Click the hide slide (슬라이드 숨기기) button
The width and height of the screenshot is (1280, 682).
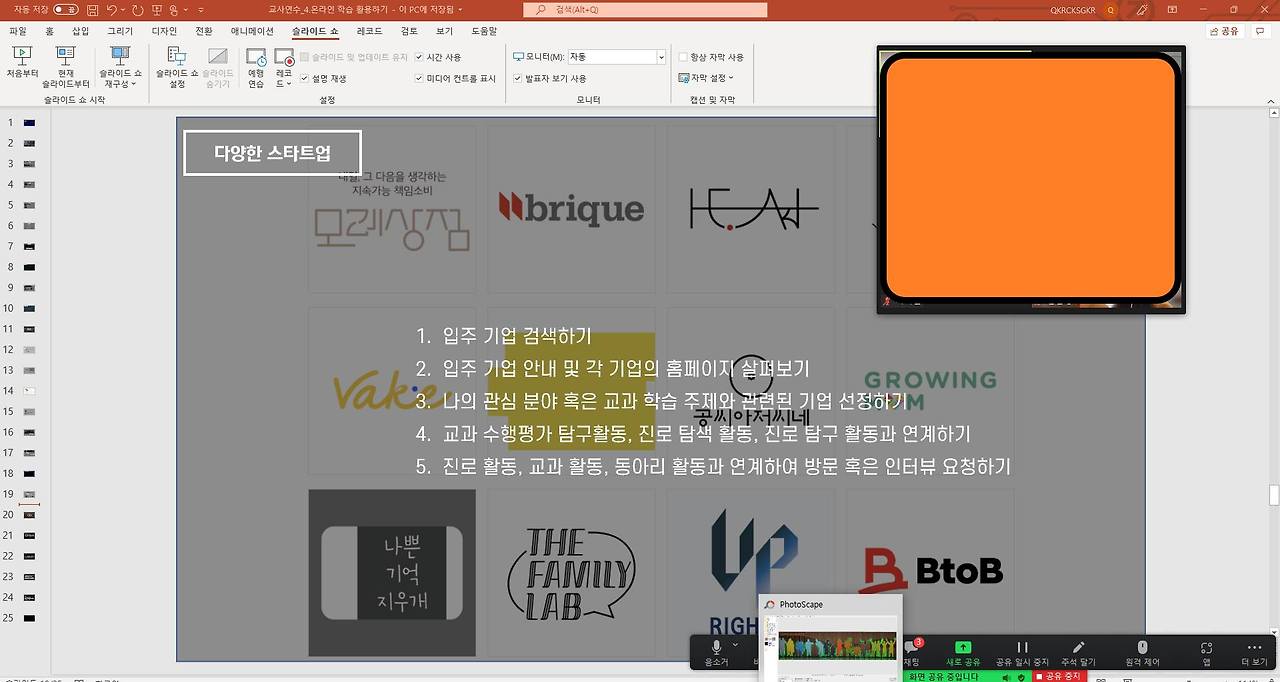217,68
